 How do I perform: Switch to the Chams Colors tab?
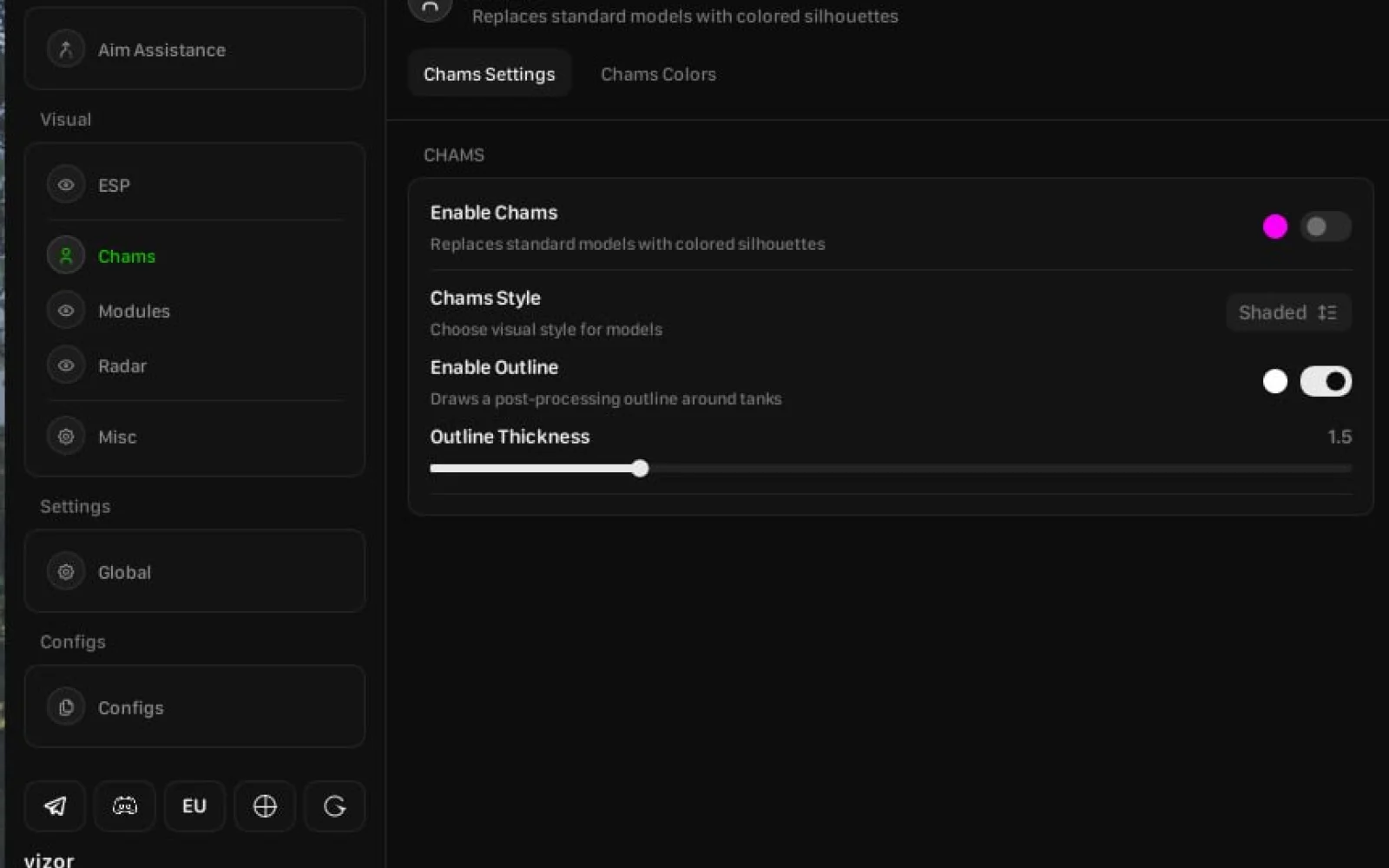(658, 75)
